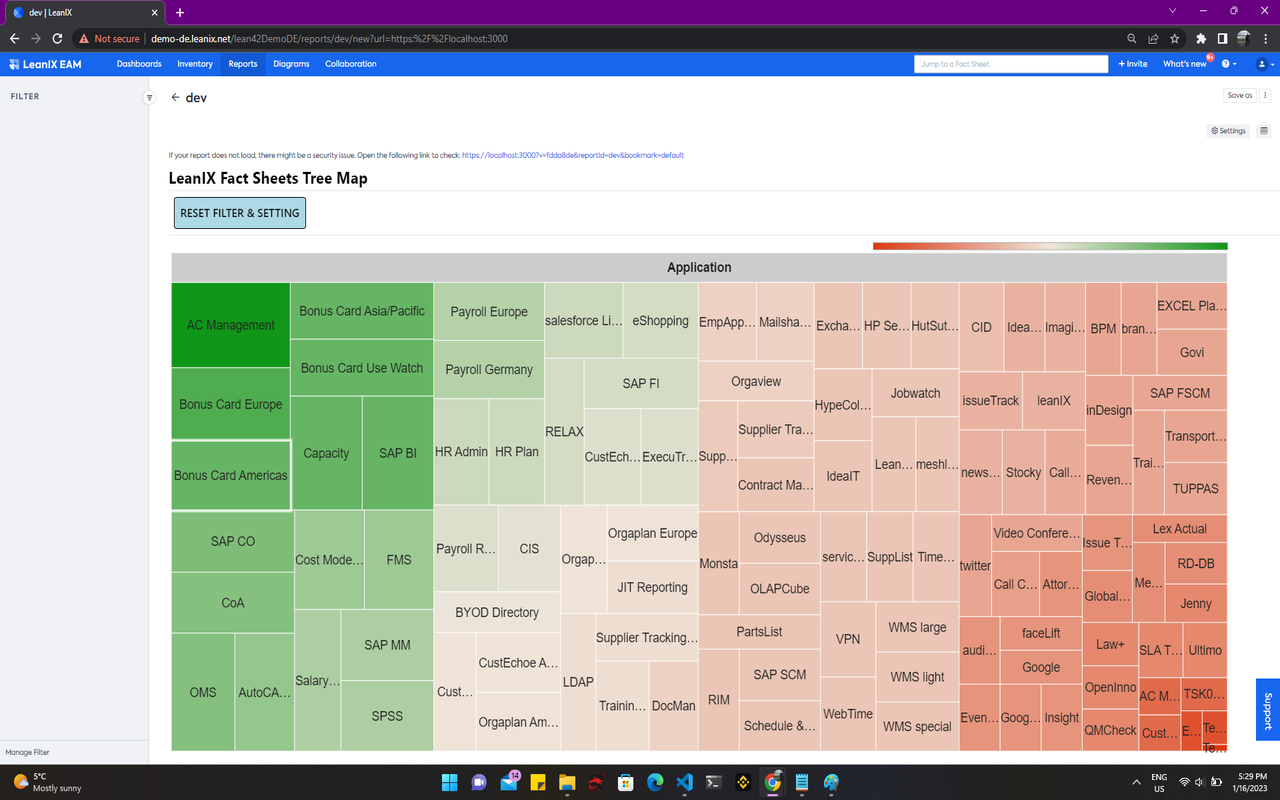
Task: Open the report more-options kebab menu
Action: 1265,96
